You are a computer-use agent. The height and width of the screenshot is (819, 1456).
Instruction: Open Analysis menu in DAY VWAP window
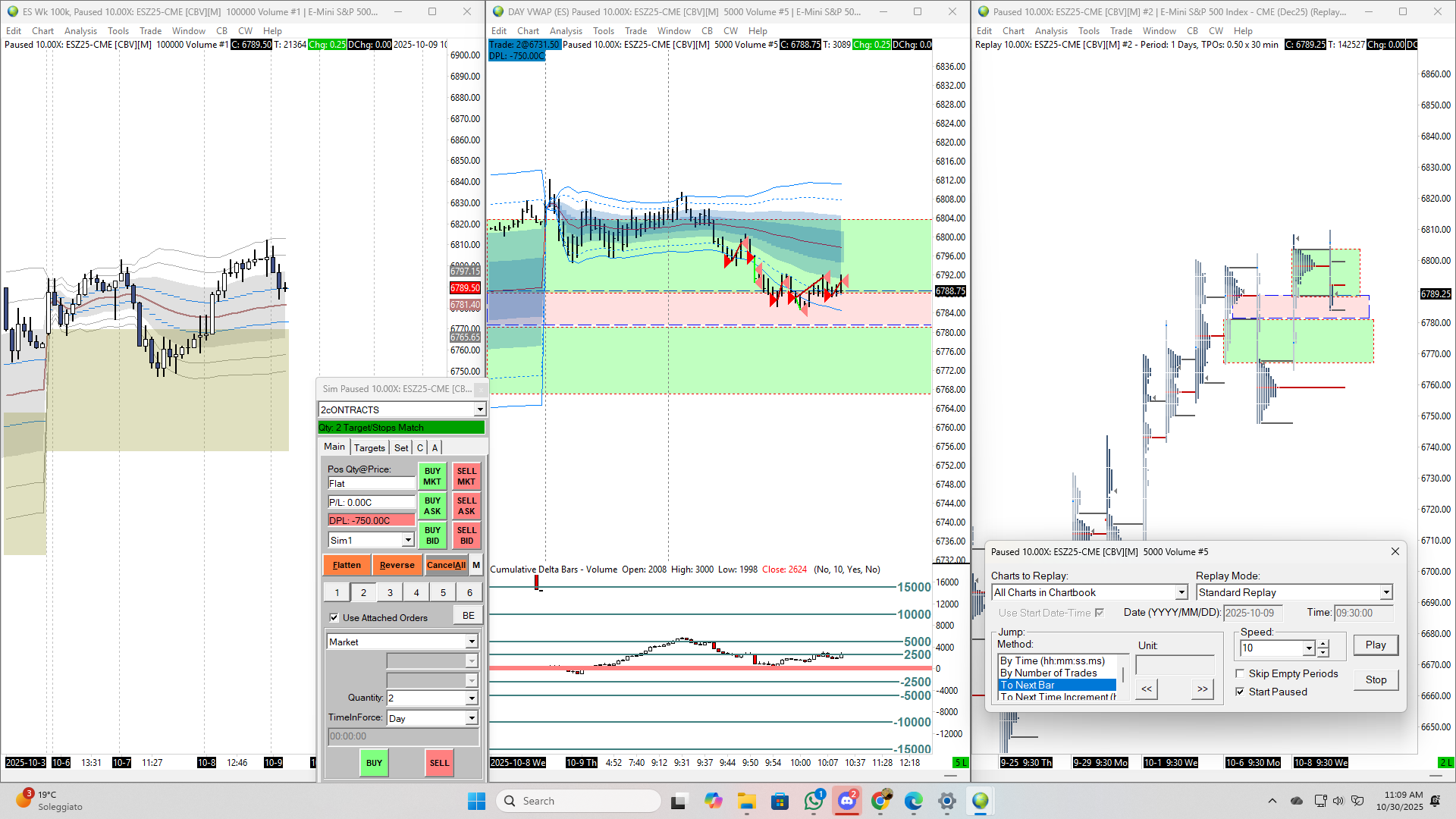(x=566, y=31)
